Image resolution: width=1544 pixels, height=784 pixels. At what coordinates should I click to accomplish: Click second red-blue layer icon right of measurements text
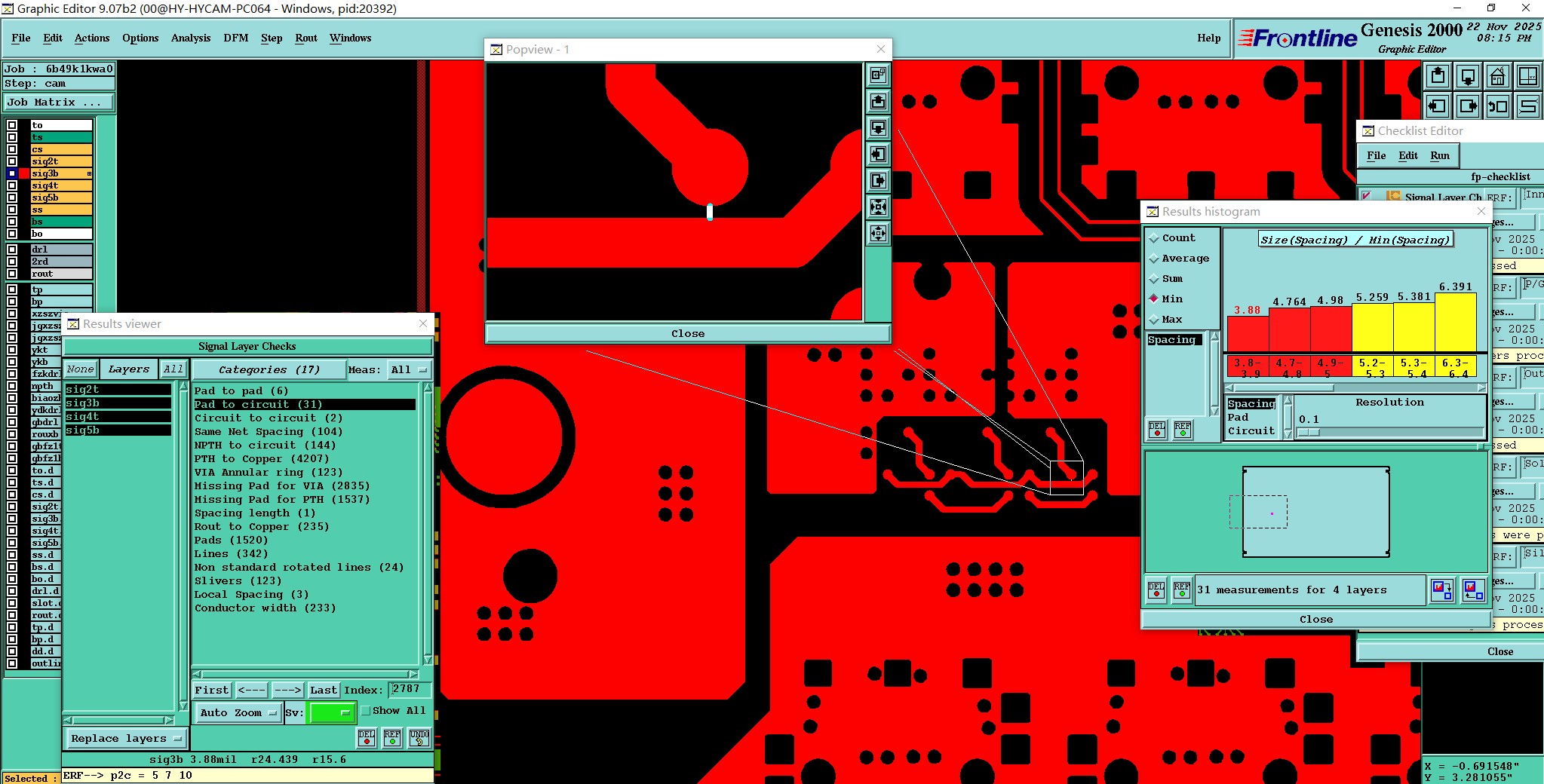(x=1473, y=590)
